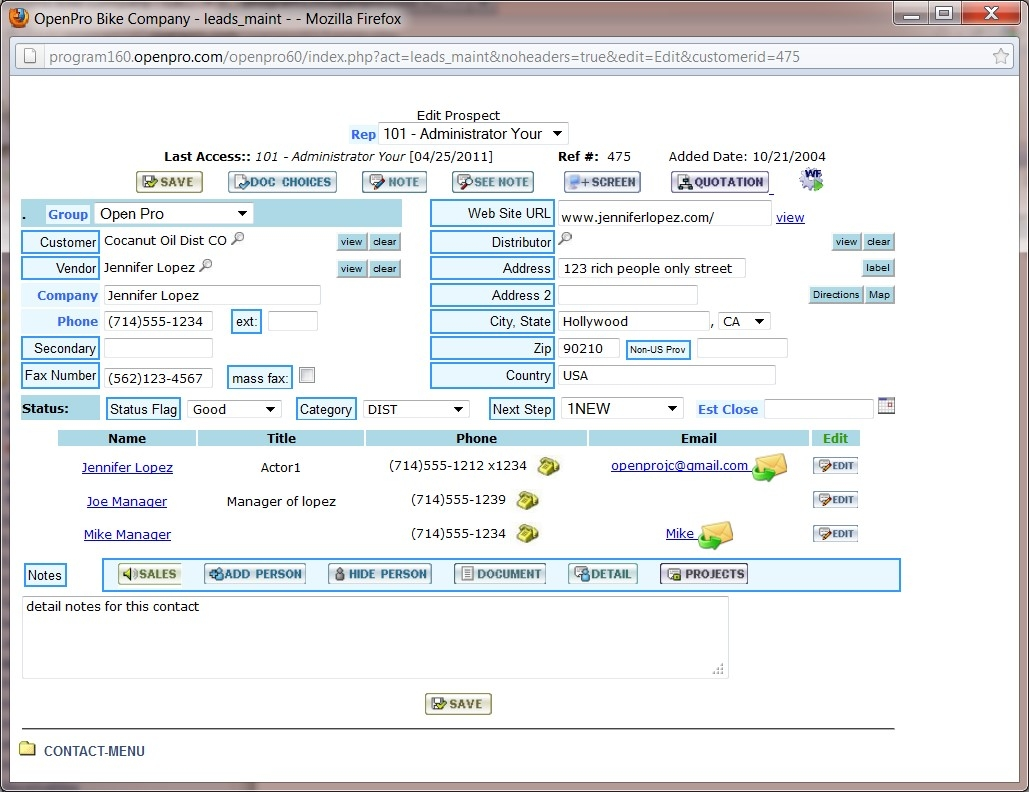Bookmark page with the star icon
The image size is (1029, 792).
[x=1000, y=57]
